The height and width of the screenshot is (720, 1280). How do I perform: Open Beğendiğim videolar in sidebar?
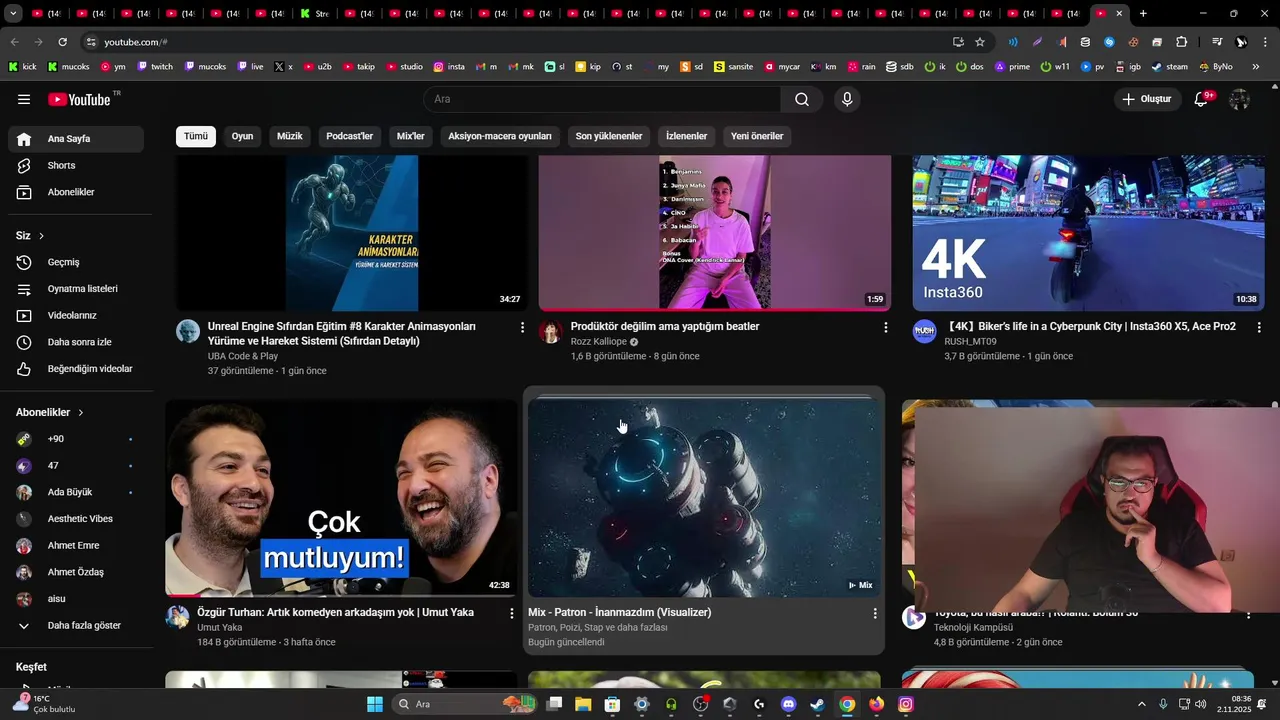click(x=76, y=369)
